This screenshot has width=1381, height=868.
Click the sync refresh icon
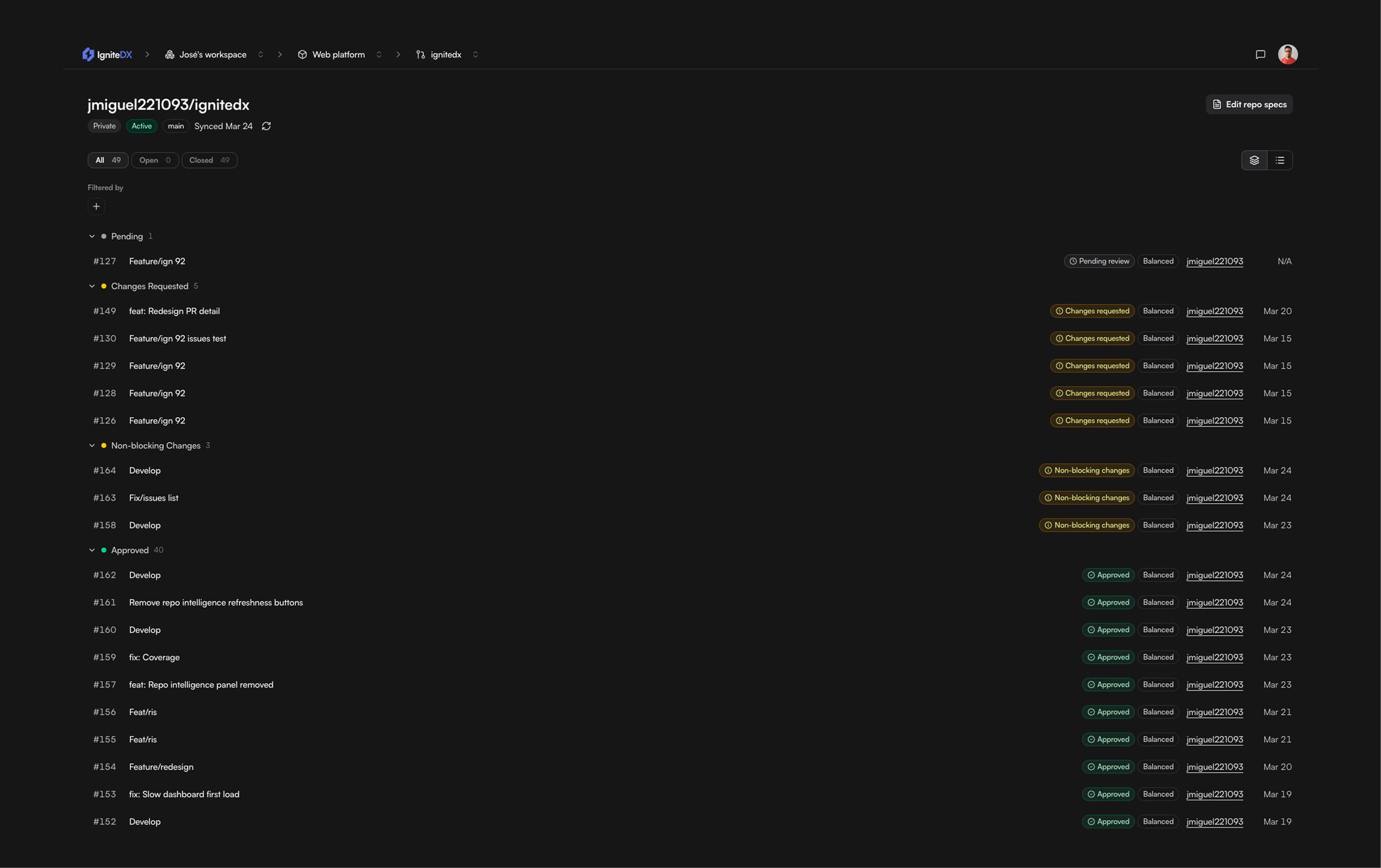266,126
